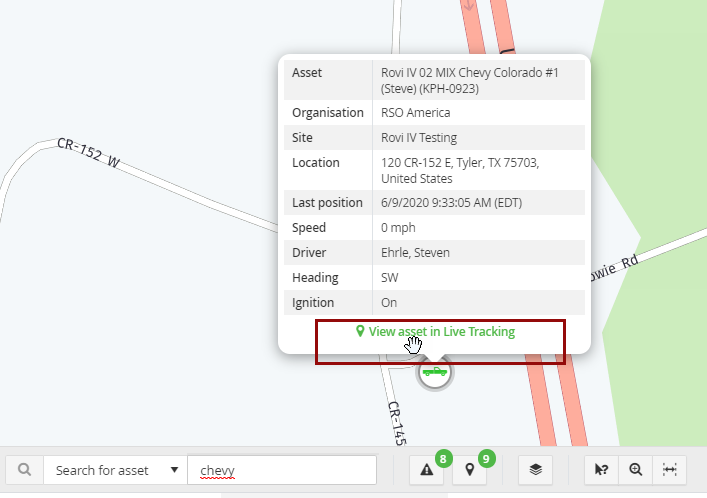This screenshot has width=707, height=498.
Task: Click the Rovi IV Testing site value
Action: pyautogui.click(x=419, y=138)
